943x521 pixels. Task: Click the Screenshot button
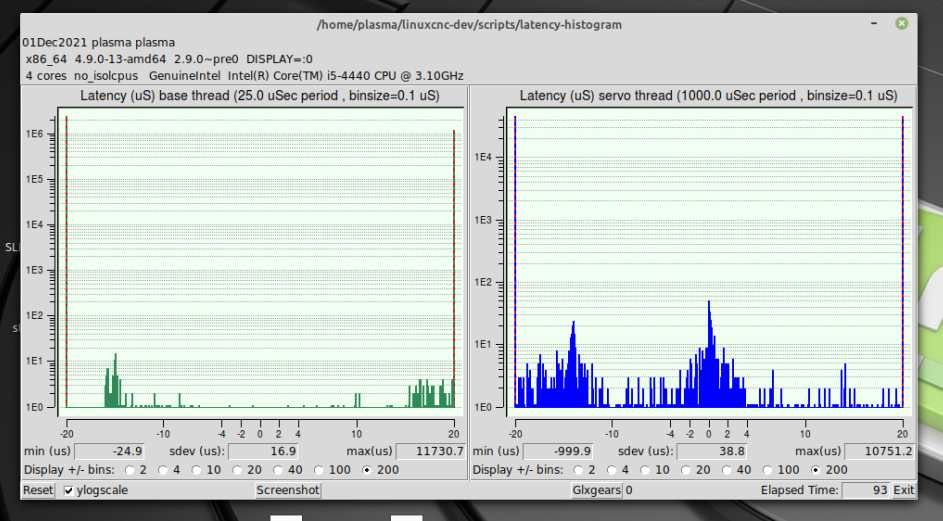coord(287,490)
